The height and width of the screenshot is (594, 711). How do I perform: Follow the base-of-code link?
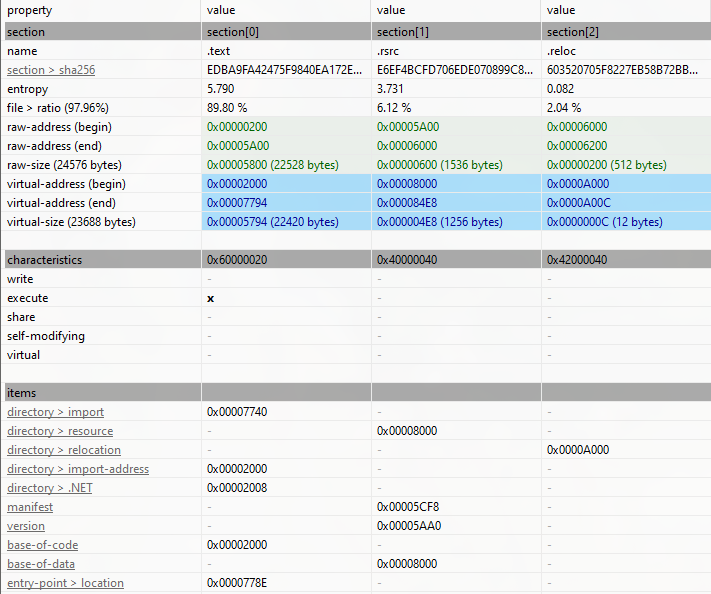[43, 545]
